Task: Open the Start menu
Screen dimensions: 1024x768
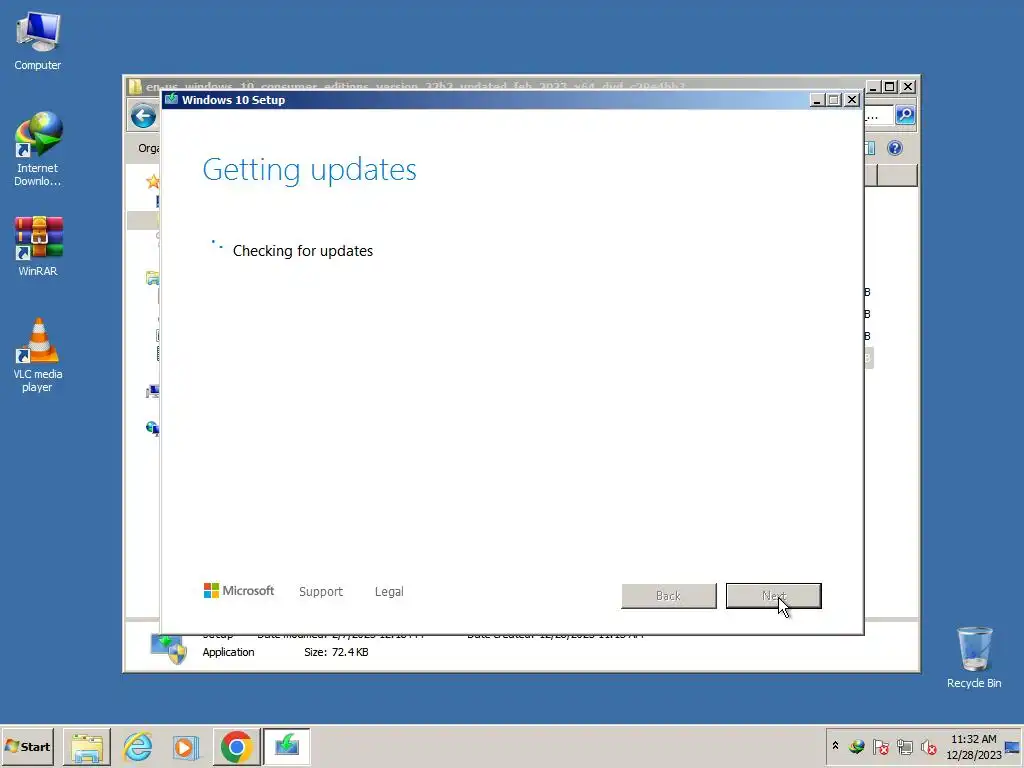Action: pos(27,746)
